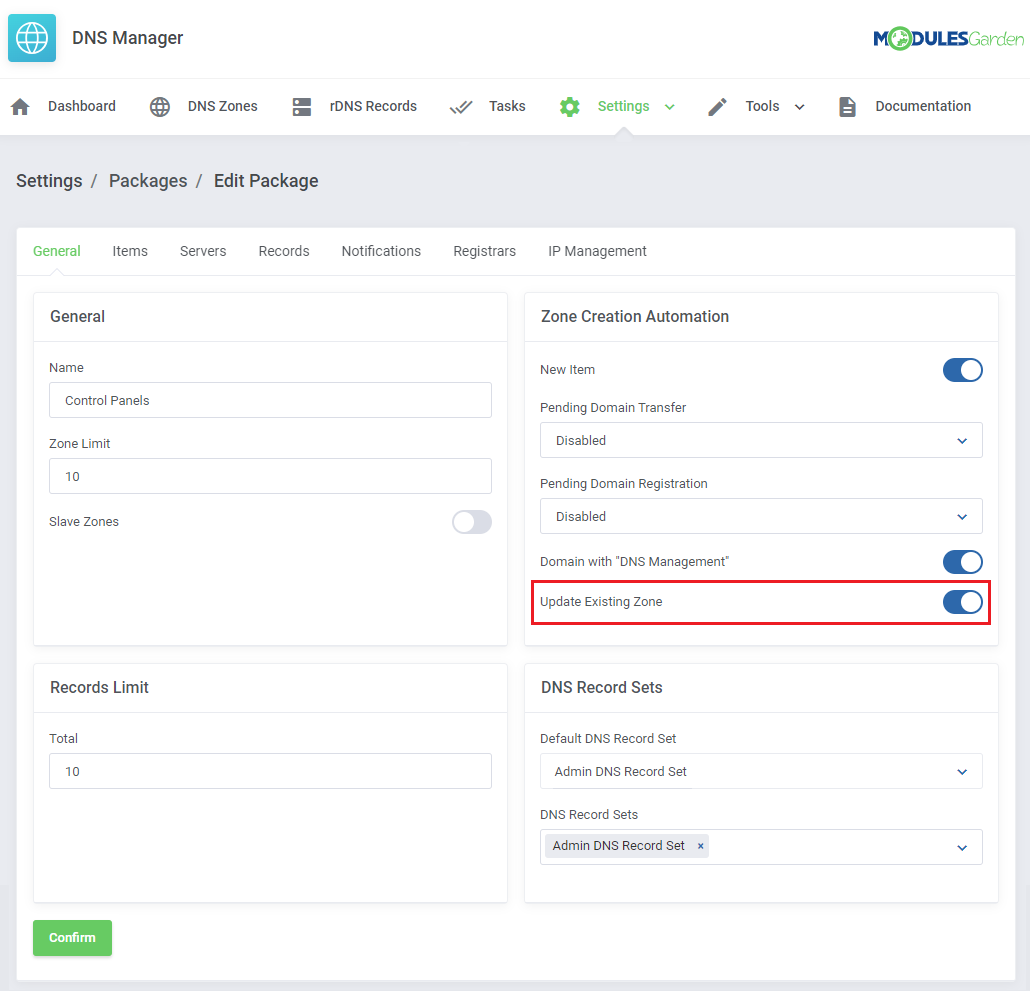1030x991 pixels.
Task: Click the Settings menu label
Action: (x=623, y=106)
